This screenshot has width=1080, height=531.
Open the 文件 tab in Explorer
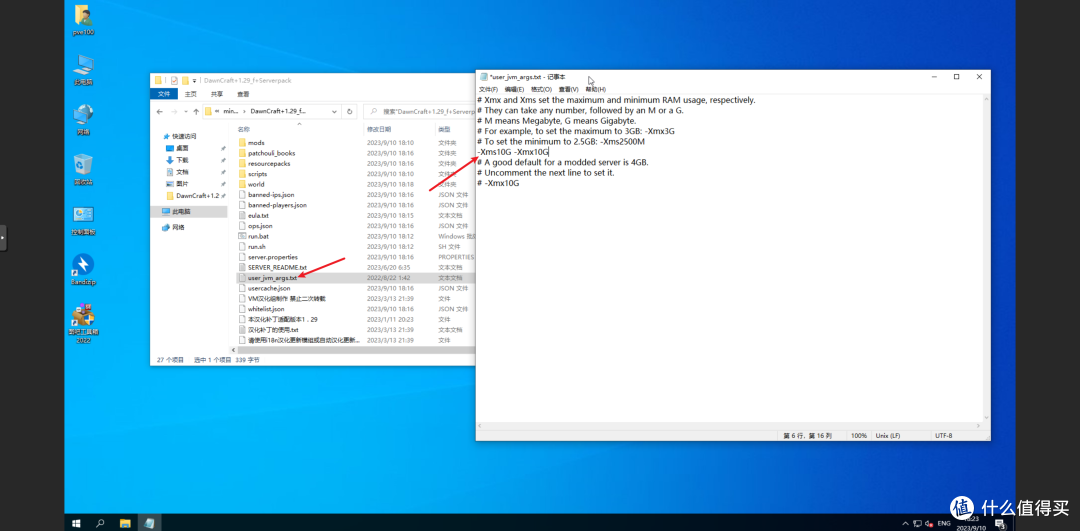point(164,94)
